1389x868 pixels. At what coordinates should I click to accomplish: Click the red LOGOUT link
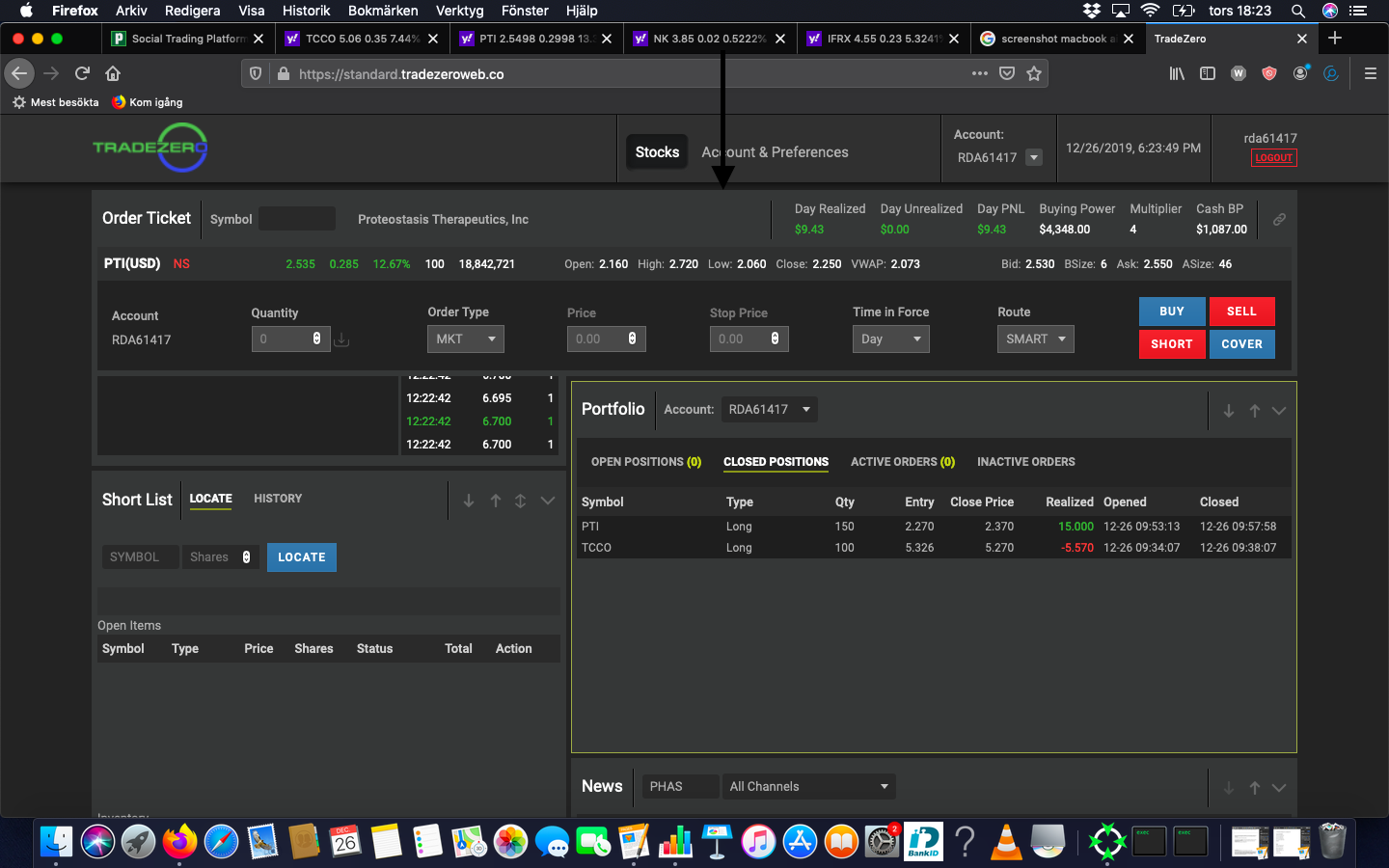1273,158
